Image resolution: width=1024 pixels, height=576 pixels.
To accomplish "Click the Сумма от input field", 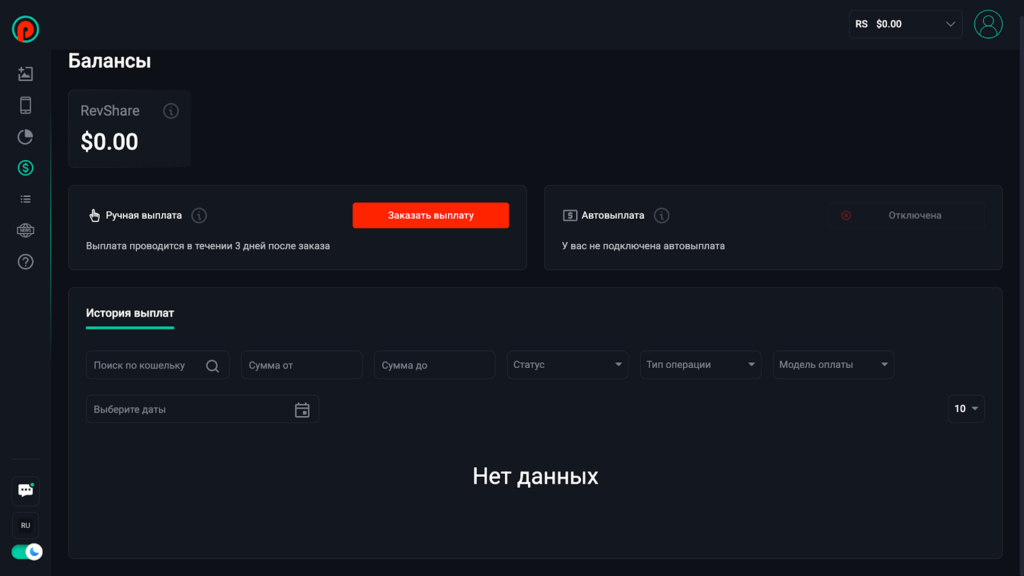I will pyautogui.click(x=302, y=365).
